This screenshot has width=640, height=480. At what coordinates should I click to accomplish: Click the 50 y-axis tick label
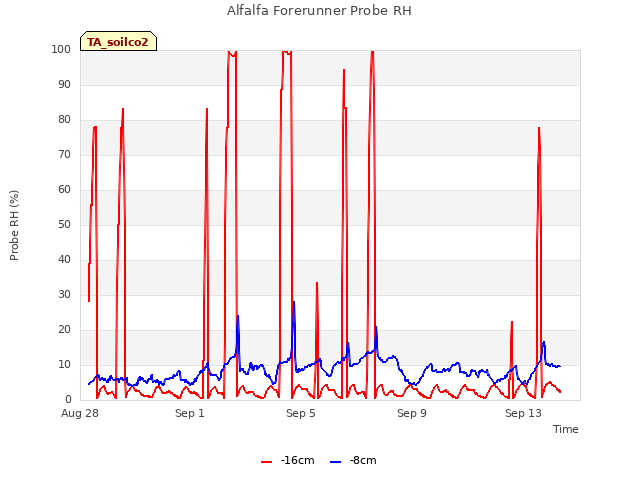click(64, 224)
